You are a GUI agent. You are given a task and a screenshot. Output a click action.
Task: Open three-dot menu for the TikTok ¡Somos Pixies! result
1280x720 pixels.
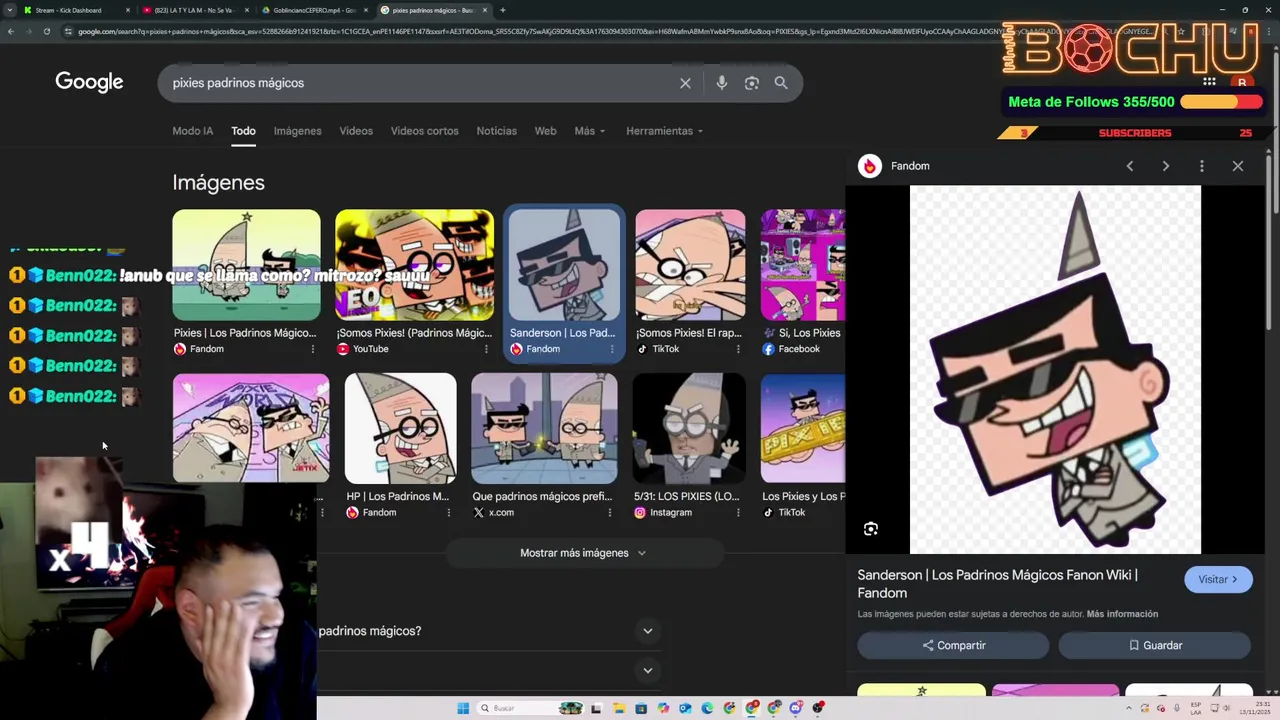tap(739, 349)
